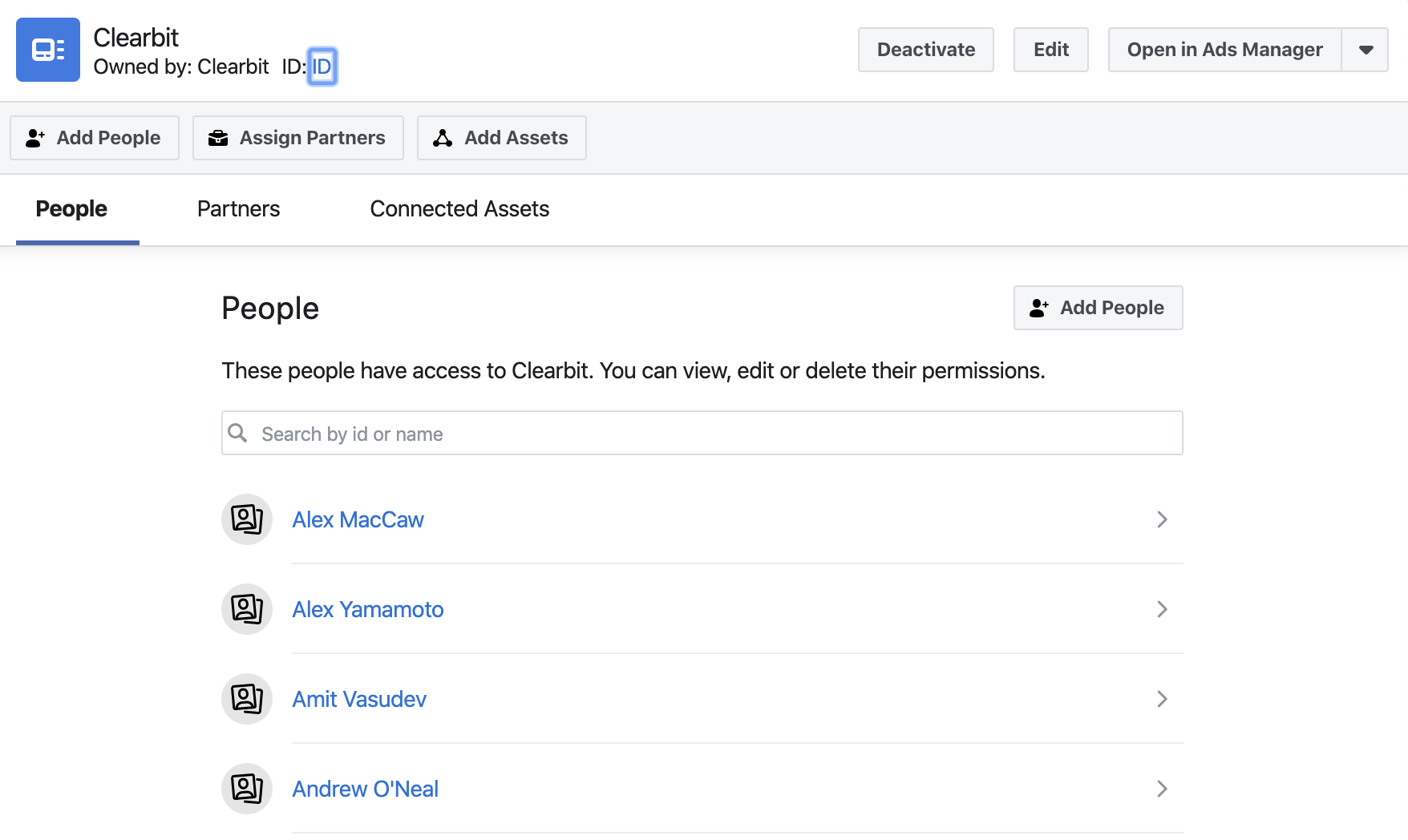Expand the Ads Manager dropdown arrow
1408x840 pixels.
click(x=1366, y=50)
